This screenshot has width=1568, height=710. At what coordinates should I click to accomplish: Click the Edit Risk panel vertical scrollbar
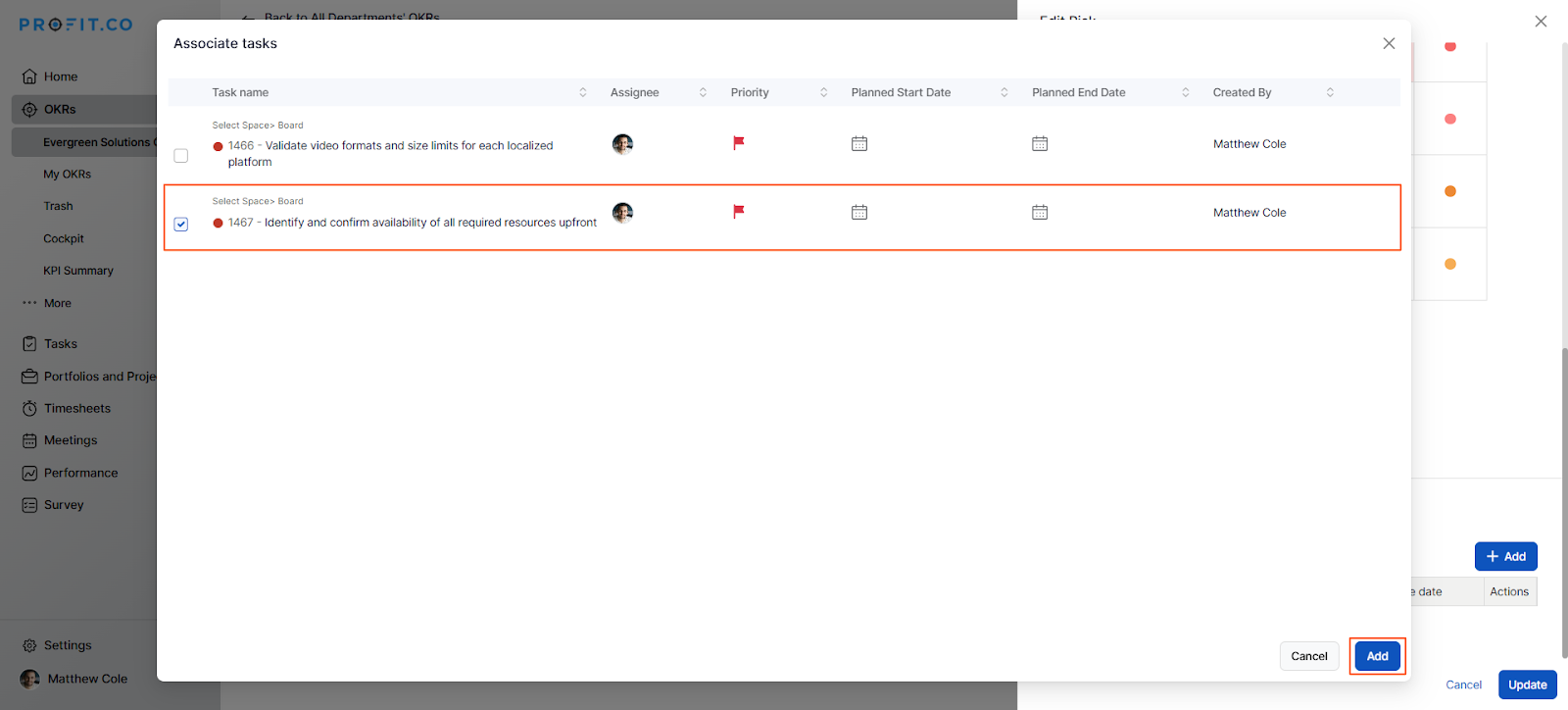1564,502
